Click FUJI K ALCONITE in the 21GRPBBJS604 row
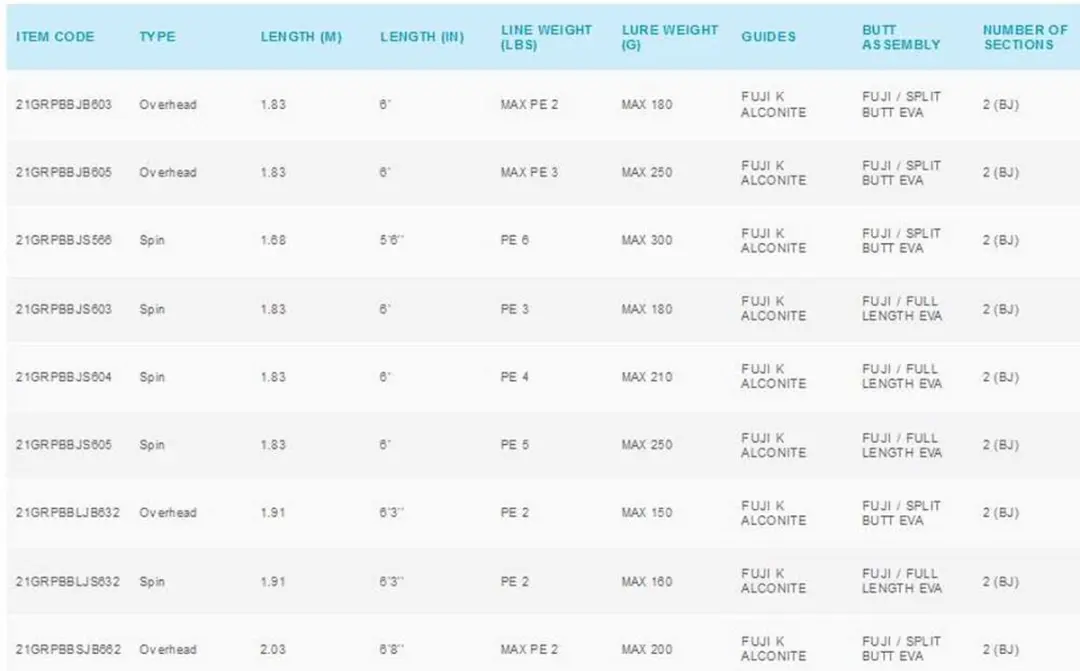The height and width of the screenshot is (671, 1080). (x=773, y=377)
